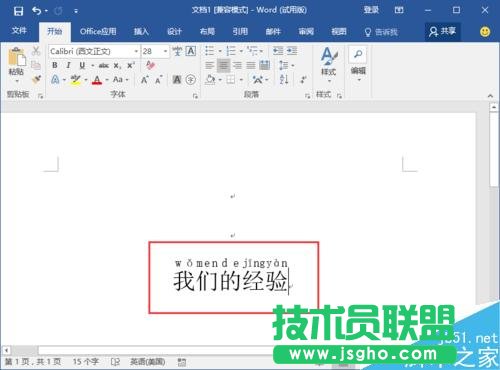Apply text effects and typography
Screen dimensions: 500x370
pos(55,80)
